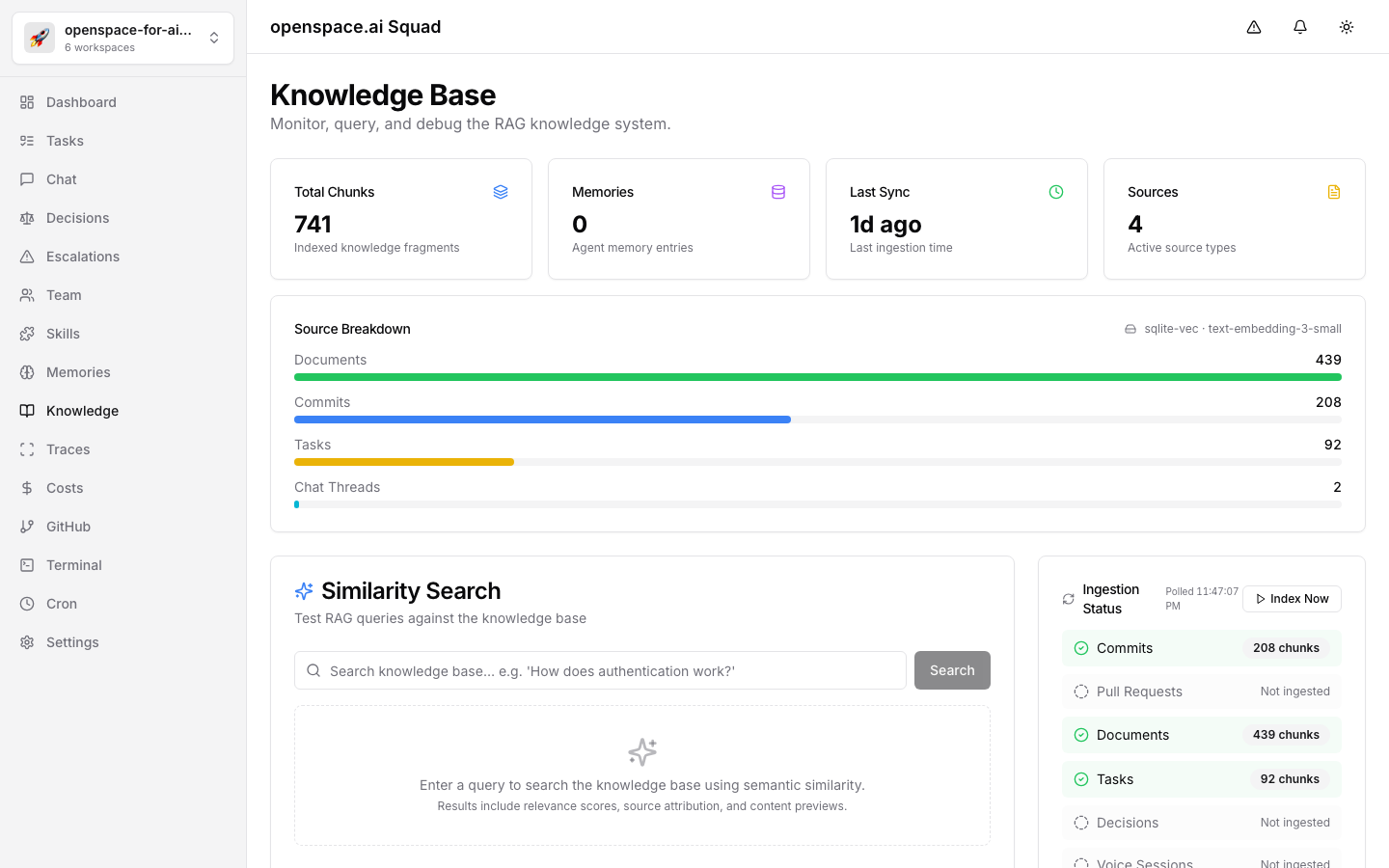Image resolution: width=1389 pixels, height=868 pixels.
Task: Toggle light/dark theme sun icon
Action: 1347,27
